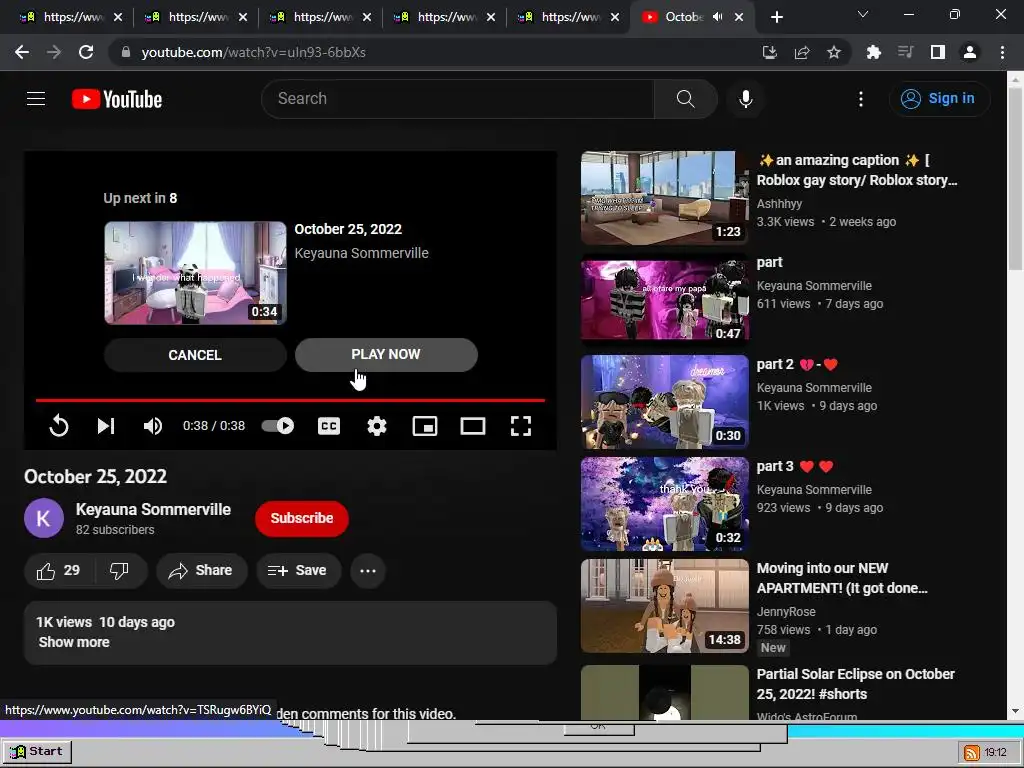Open more actions ellipsis under the video
Viewport: 1024px width, 768px height.
368,571
